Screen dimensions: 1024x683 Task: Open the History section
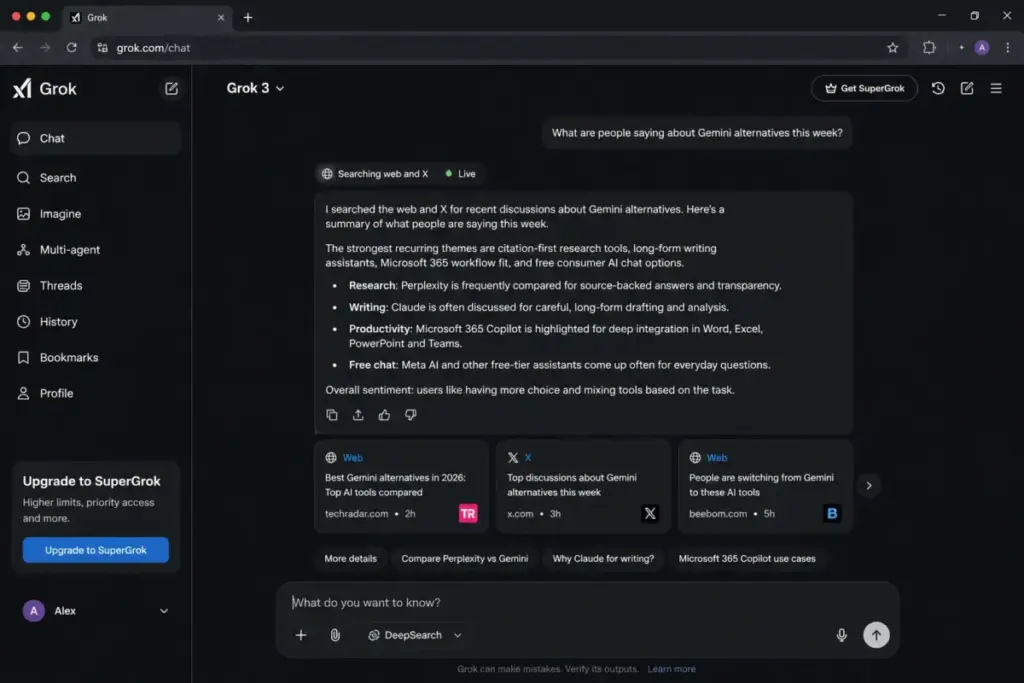click(x=95, y=321)
